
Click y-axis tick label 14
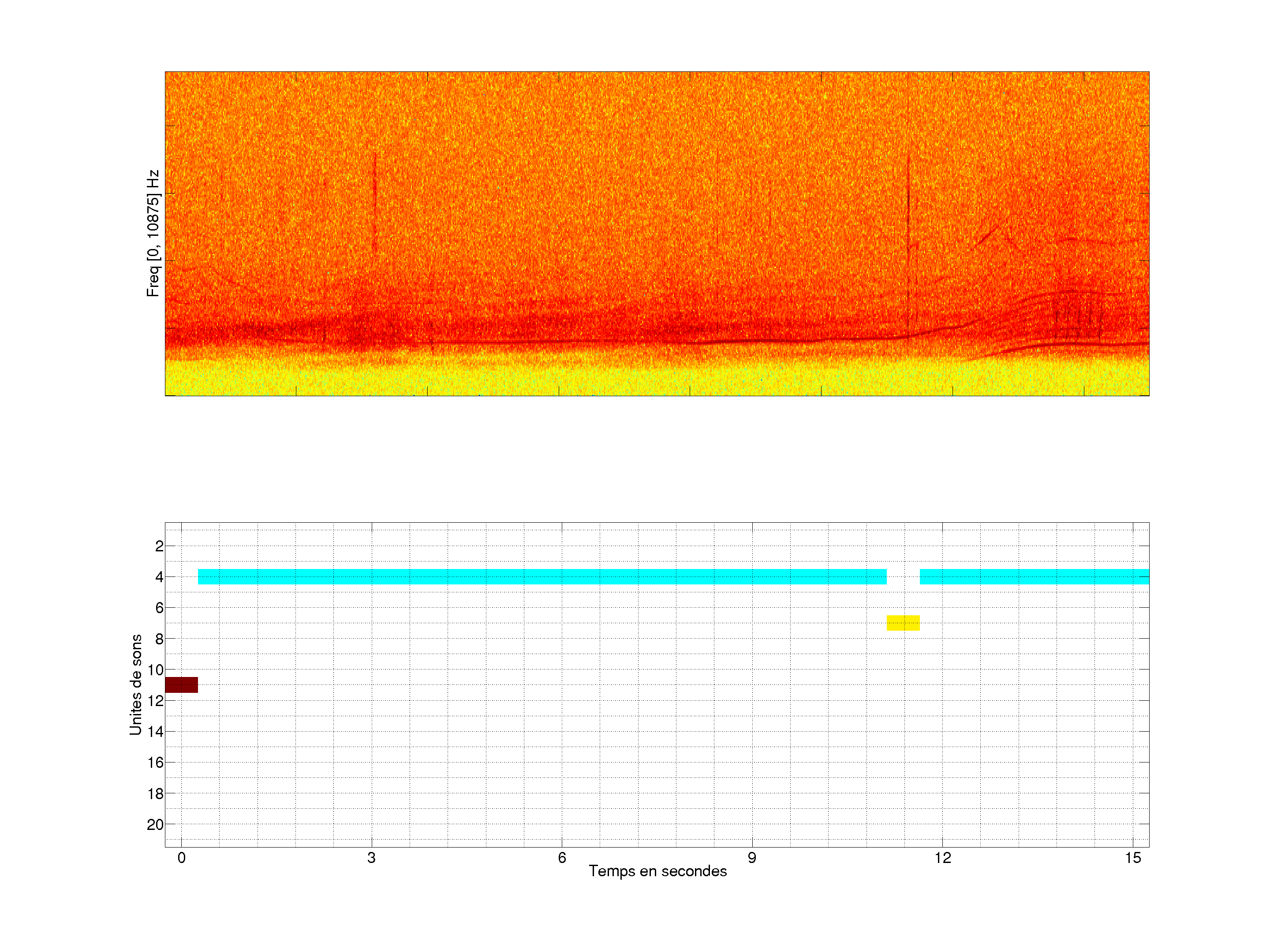click(x=156, y=732)
